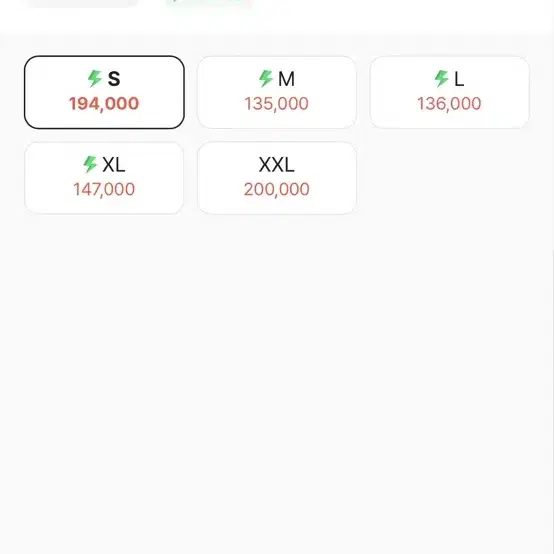554x554 pixels.
Task: Tap the bold S size letter
Action: [114, 79]
